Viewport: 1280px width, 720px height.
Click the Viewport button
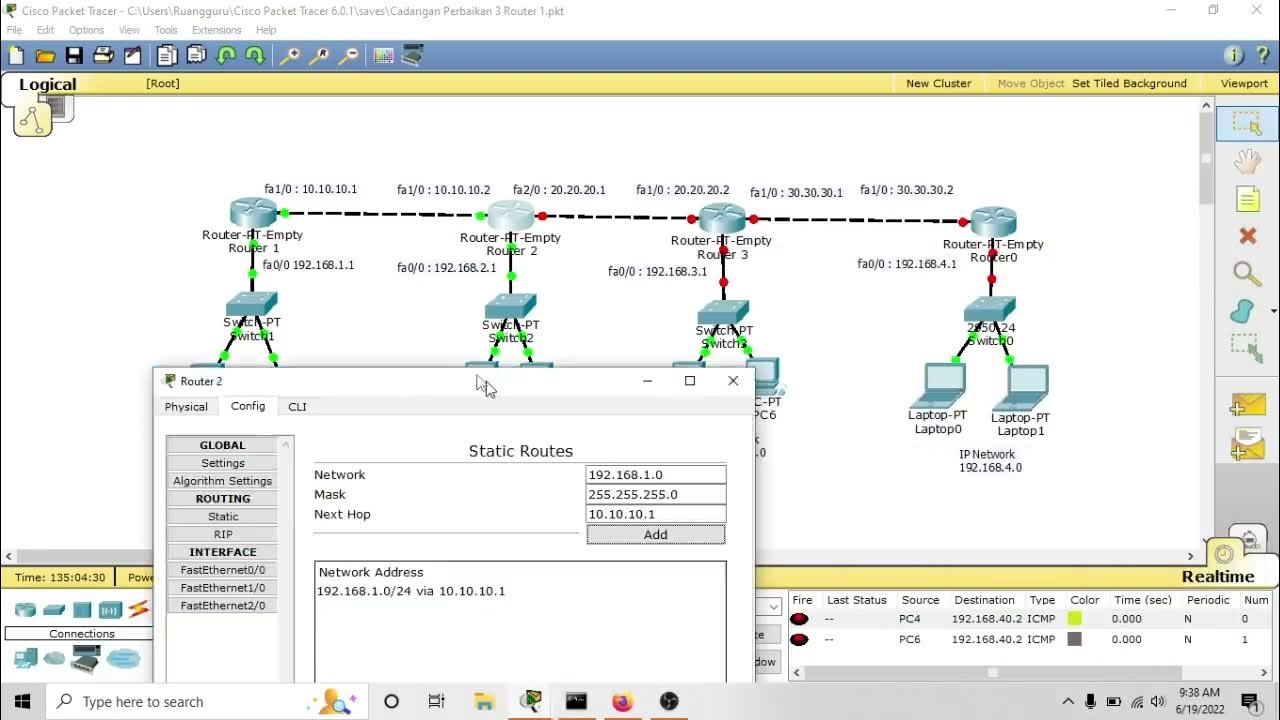pos(1244,83)
